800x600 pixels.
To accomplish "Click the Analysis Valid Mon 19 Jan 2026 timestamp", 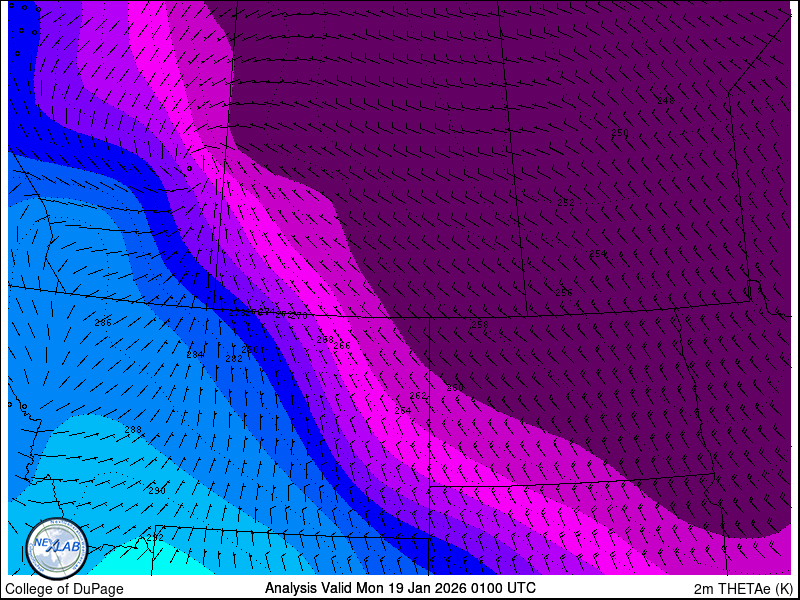I will [401, 588].
